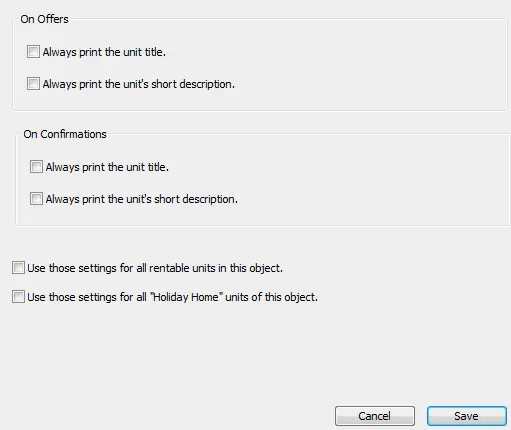Tick the unit title checkbox under On Confirmations
511x430 pixels.
pos(36,167)
